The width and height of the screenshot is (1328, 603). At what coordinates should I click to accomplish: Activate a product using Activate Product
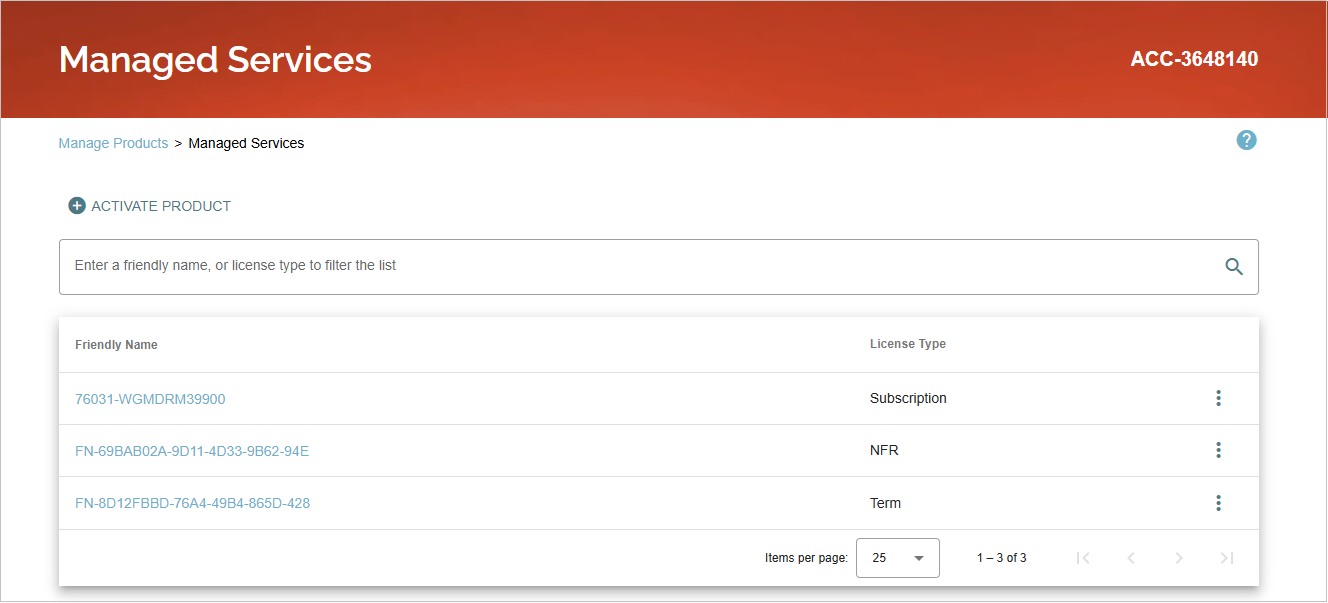point(159,205)
